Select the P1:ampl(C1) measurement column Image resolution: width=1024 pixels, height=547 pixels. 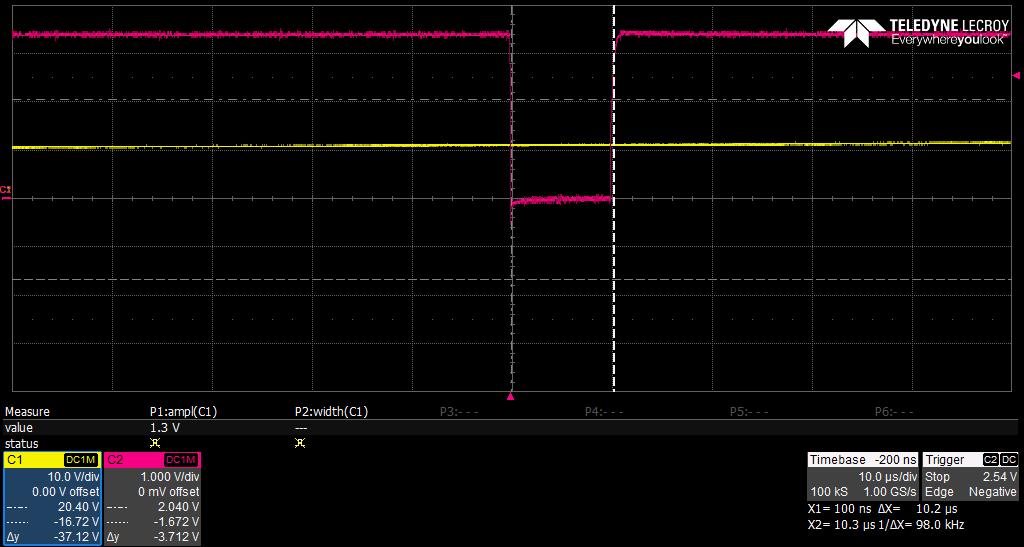click(184, 412)
